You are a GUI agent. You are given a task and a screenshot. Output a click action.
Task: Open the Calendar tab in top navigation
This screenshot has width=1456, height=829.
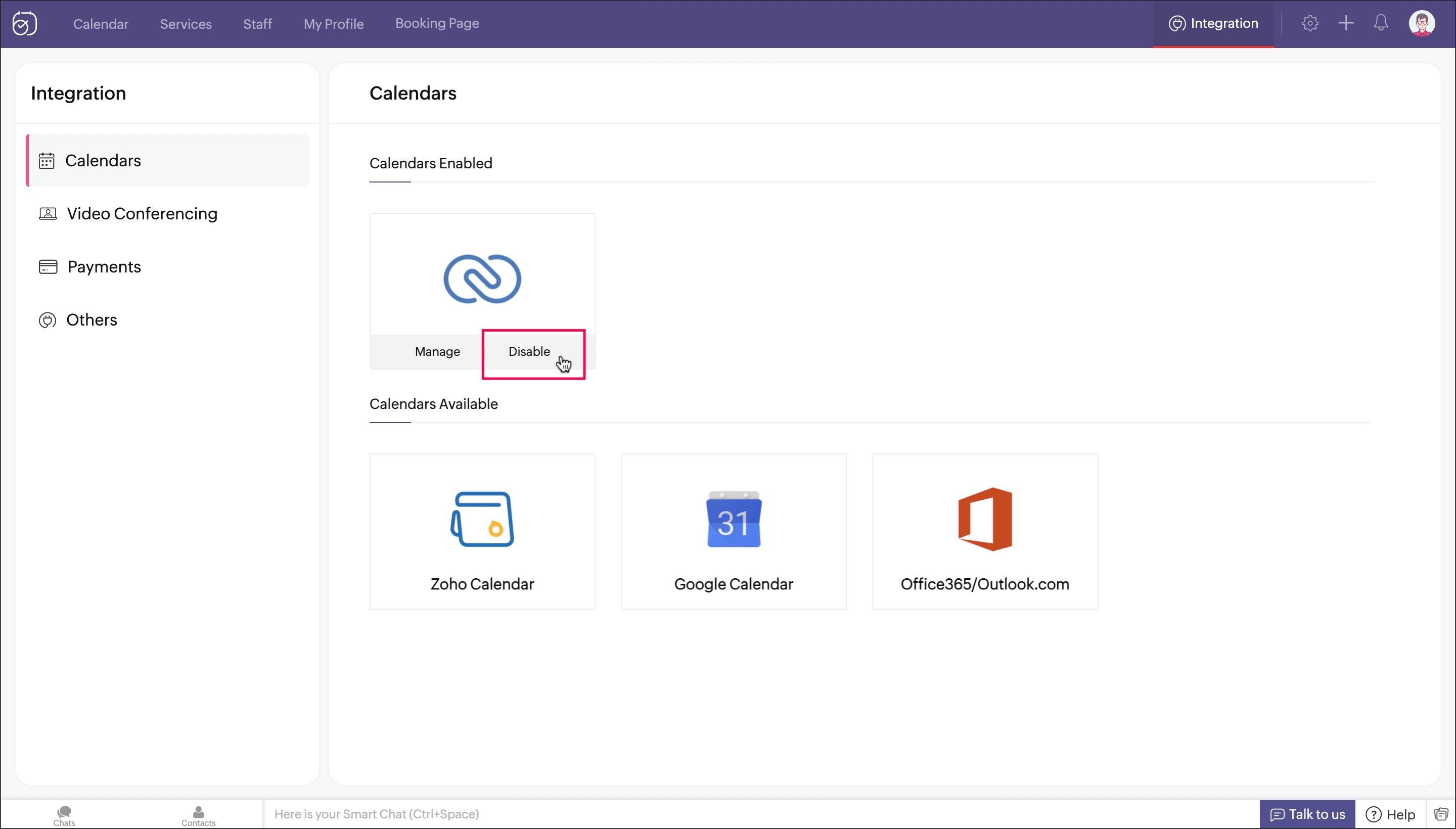click(x=101, y=24)
